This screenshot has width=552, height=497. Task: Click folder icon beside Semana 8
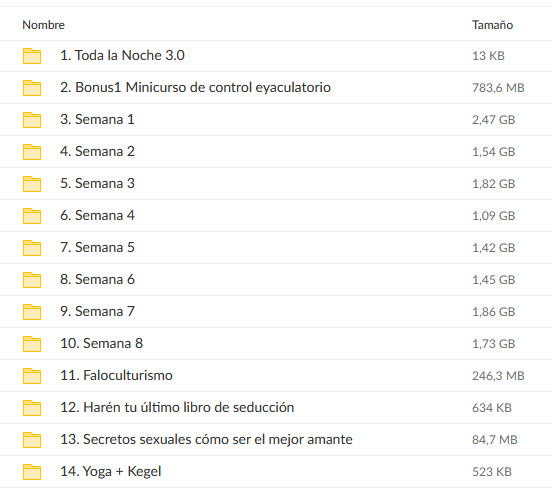tap(32, 344)
